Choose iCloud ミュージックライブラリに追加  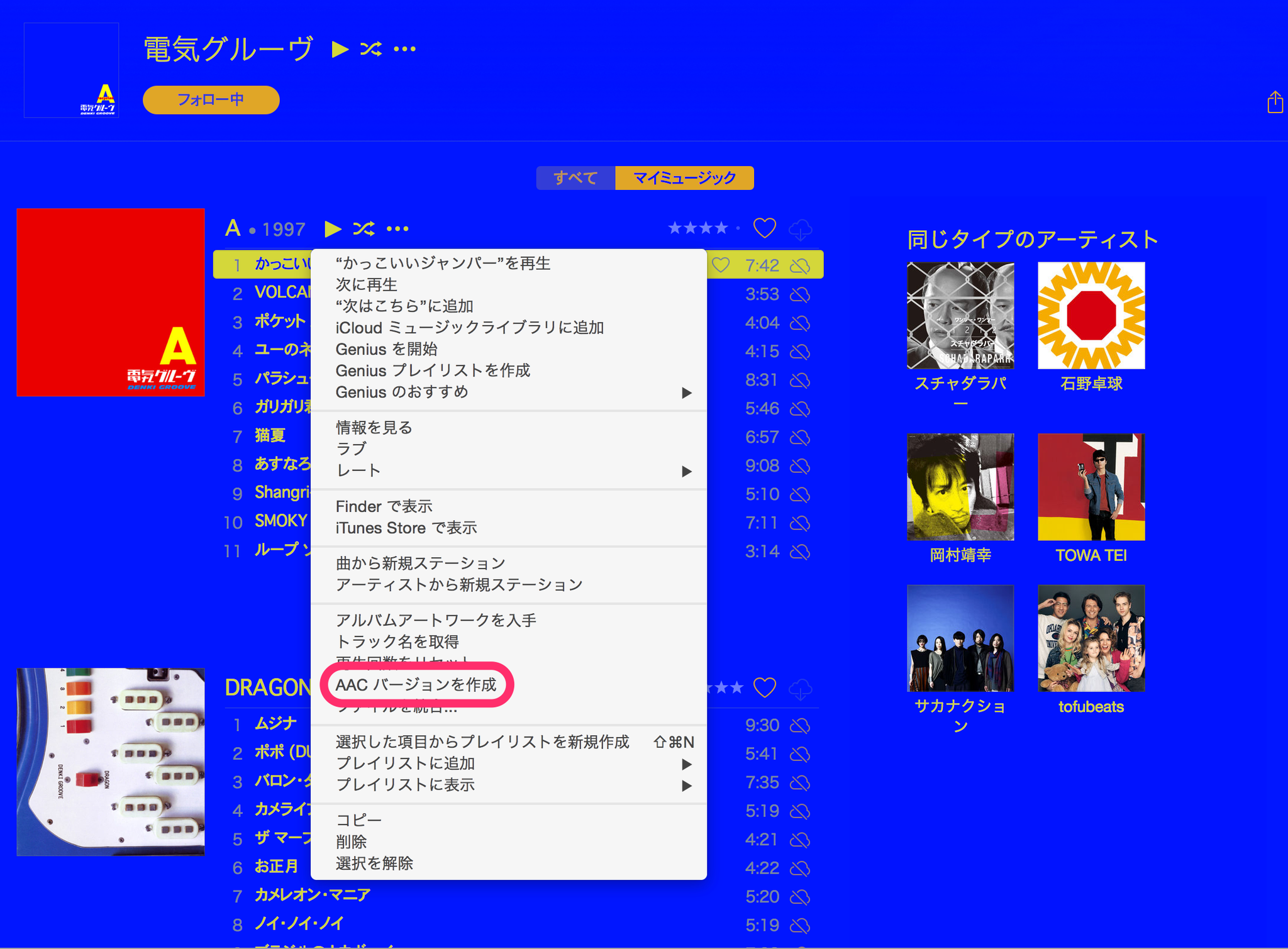509,328
